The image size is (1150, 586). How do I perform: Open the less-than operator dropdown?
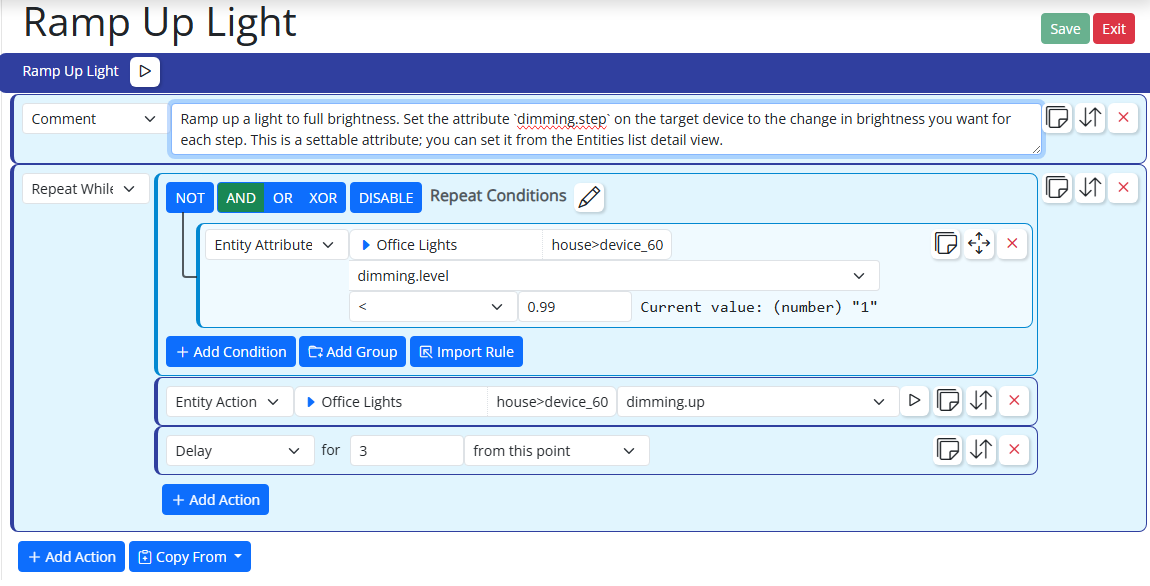(x=433, y=307)
